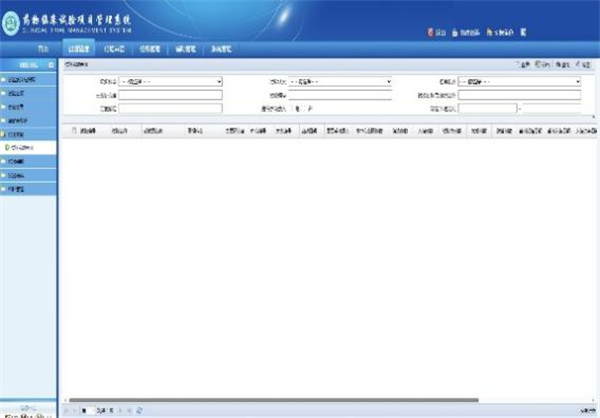The width and height of the screenshot is (600, 418).
Task: Click the lock icon in header
Action: tap(455, 32)
